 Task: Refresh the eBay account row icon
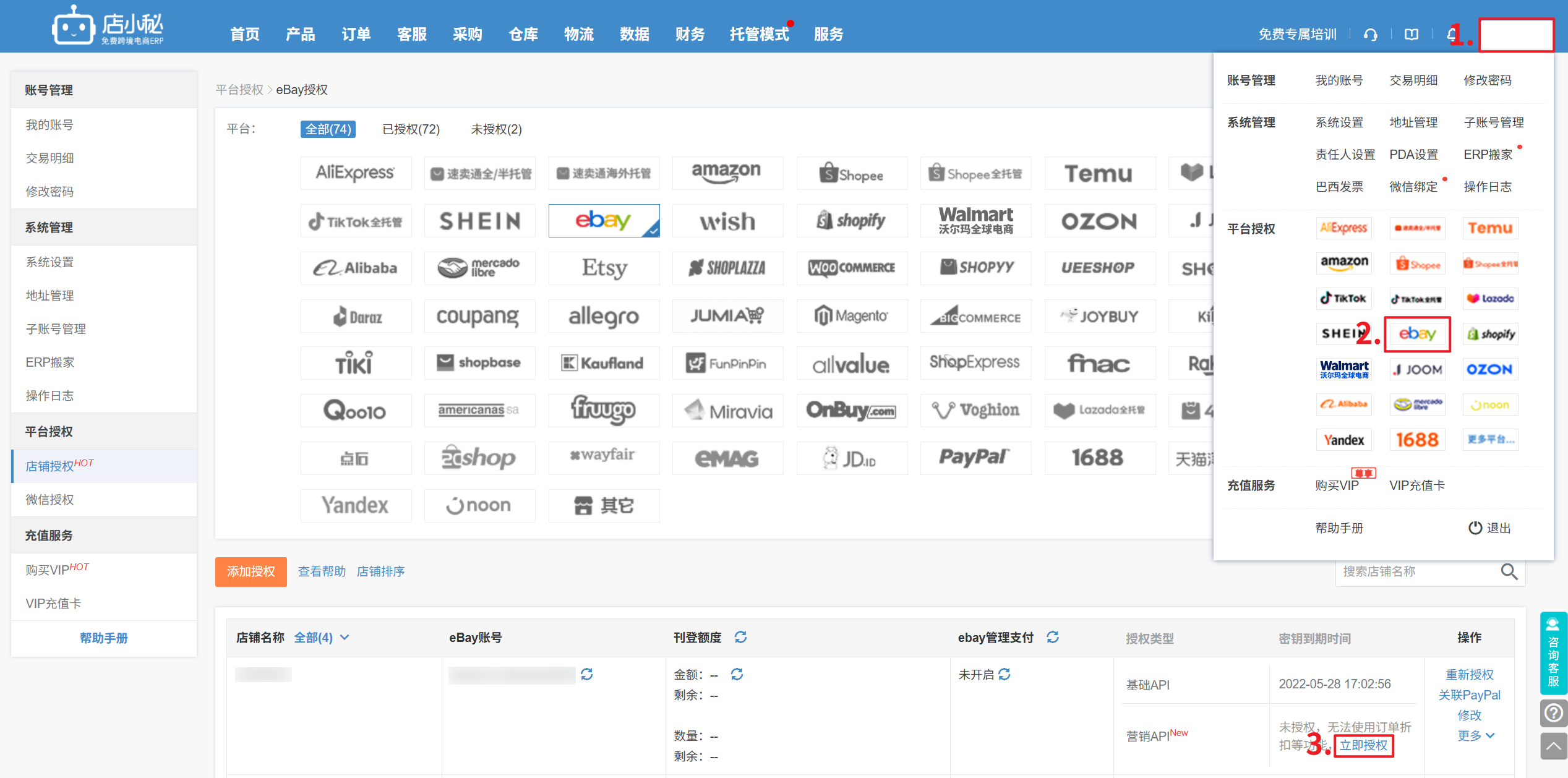click(x=587, y=674)
